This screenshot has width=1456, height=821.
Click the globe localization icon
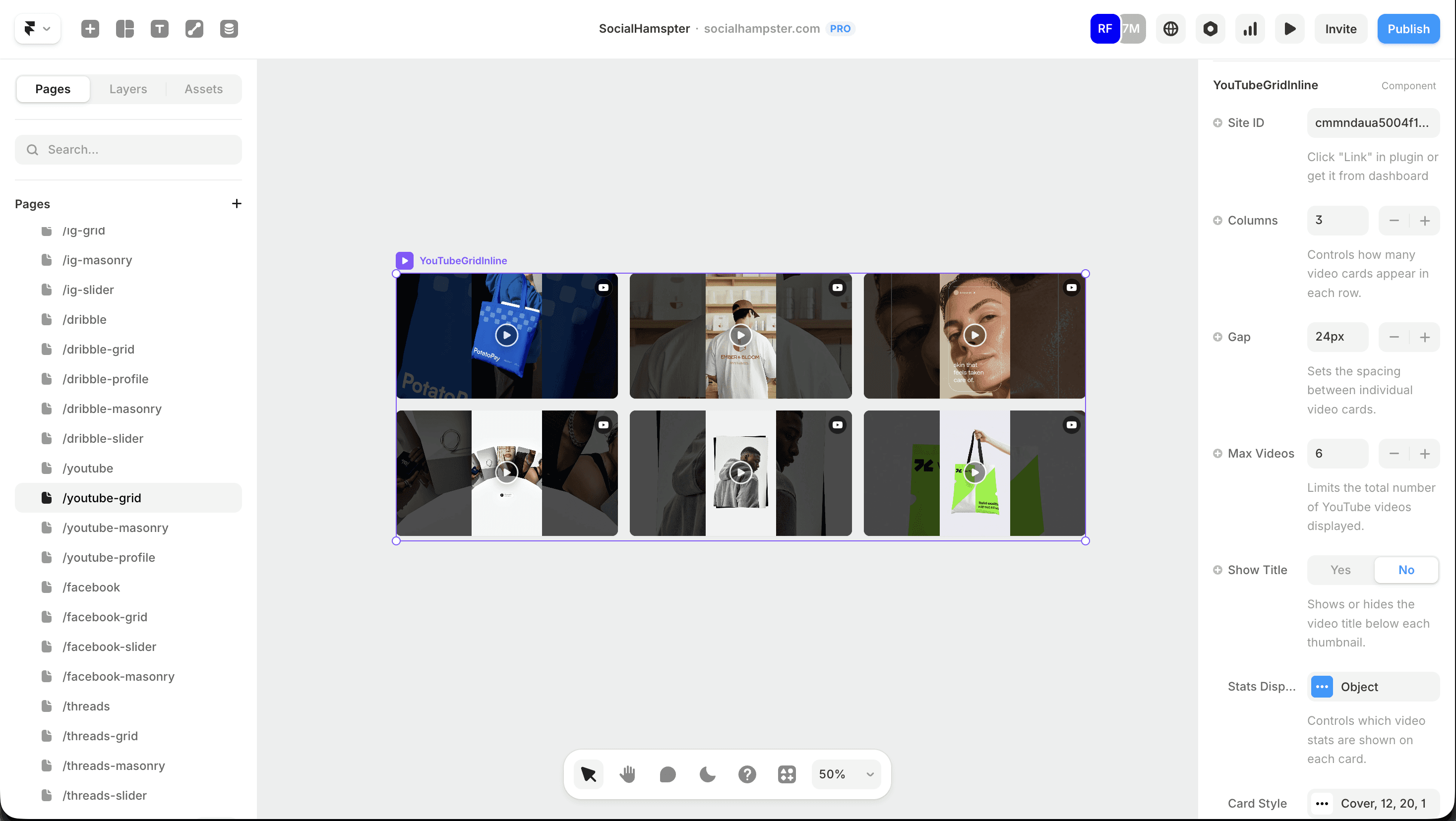(x=1170, y=29)
